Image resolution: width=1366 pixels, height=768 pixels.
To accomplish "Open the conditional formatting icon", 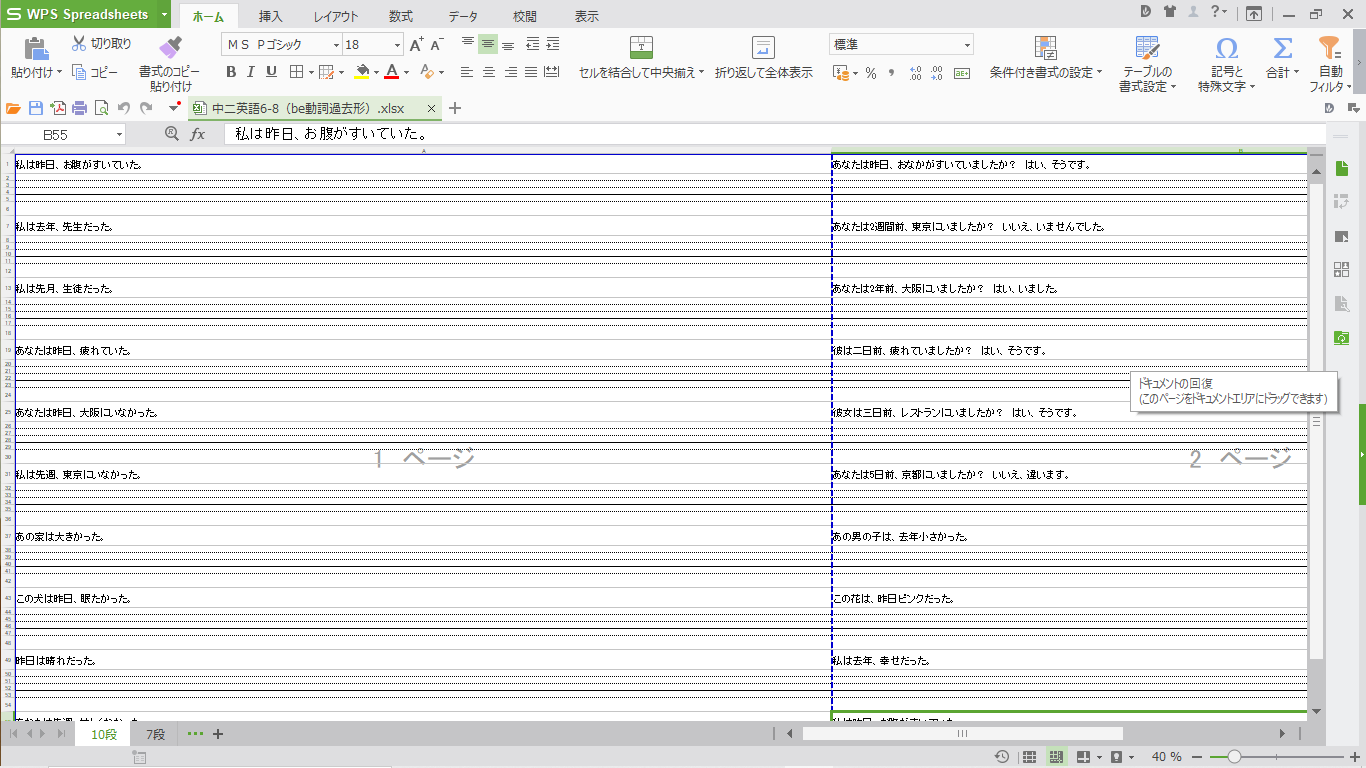I will (1045, 48).
